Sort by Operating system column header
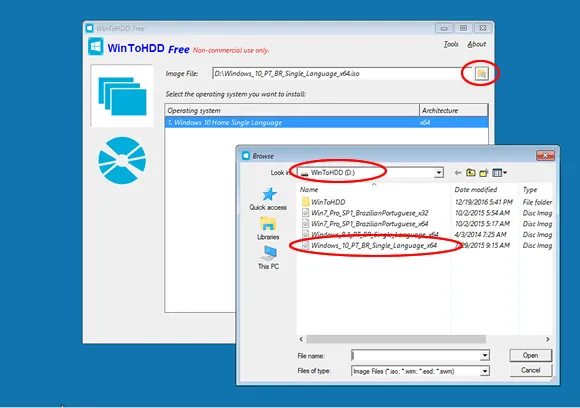The width and height of the screenshot is (580, 408). (292, 110)
